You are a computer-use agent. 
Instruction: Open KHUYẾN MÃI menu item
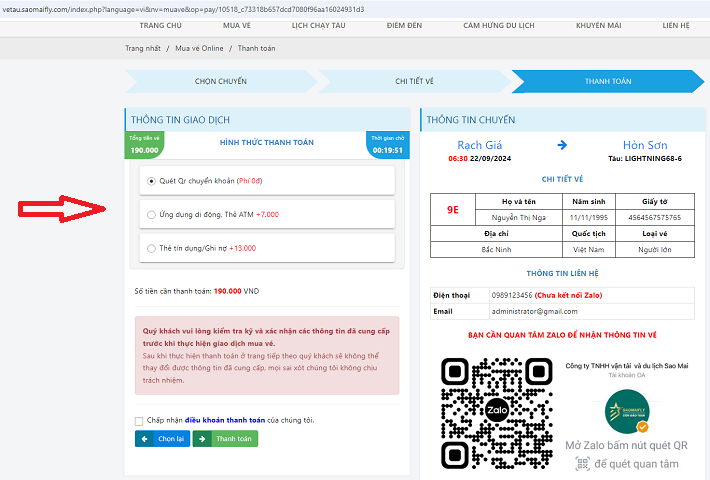[x=598, y=26]
